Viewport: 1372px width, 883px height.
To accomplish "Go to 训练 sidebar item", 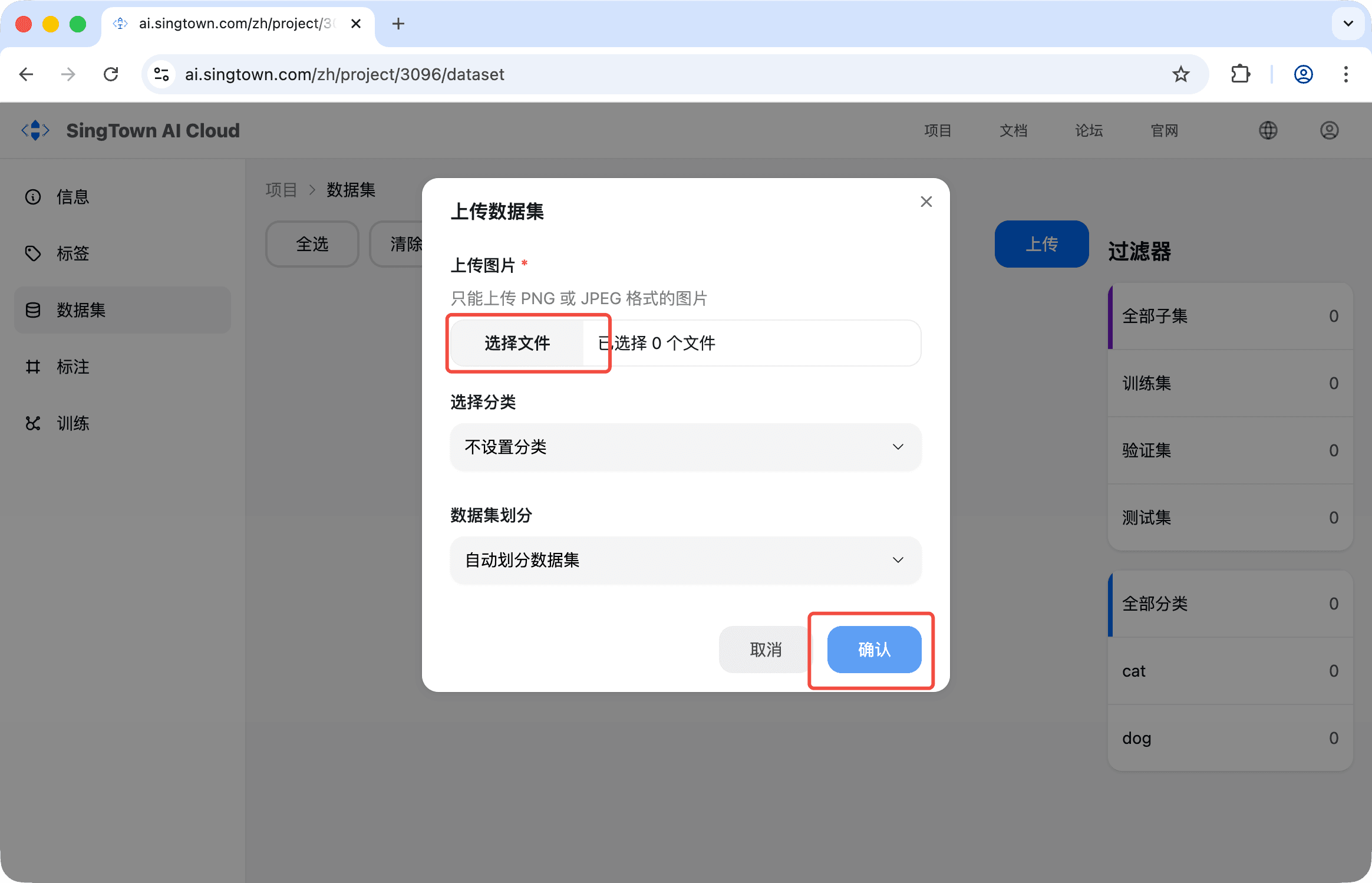I will [x=72, y=423].
